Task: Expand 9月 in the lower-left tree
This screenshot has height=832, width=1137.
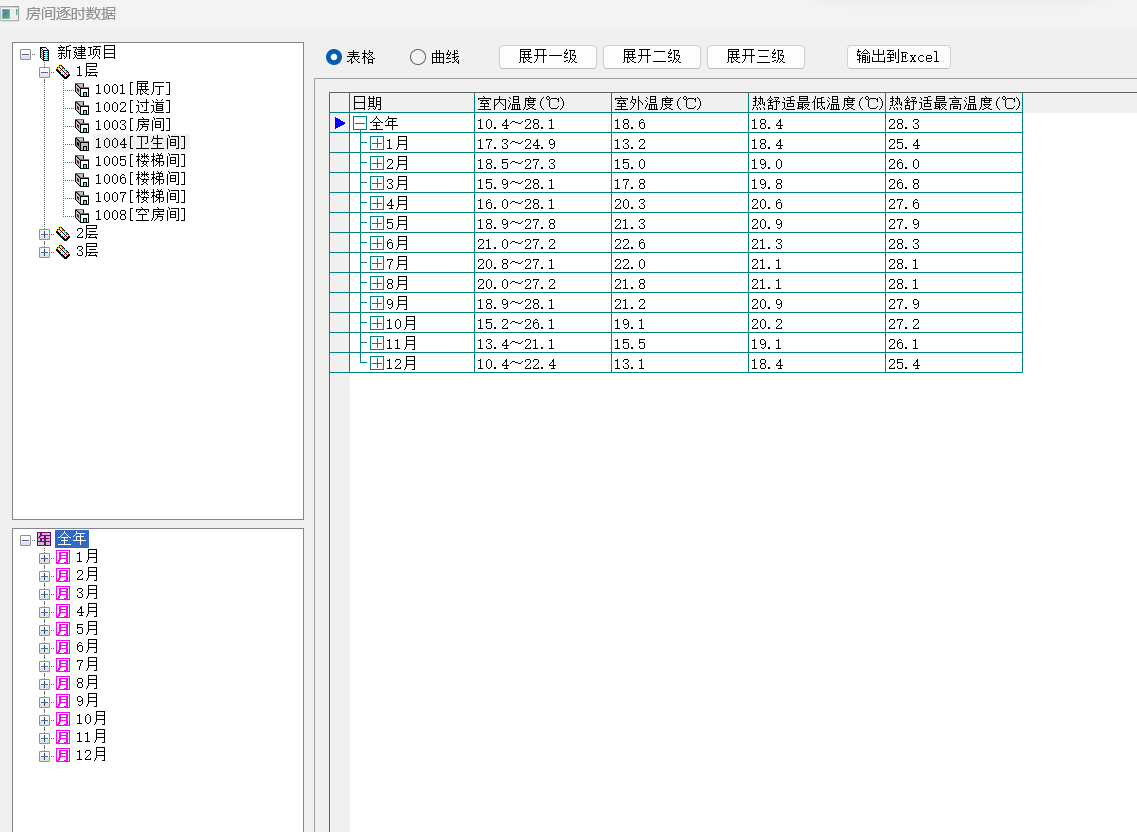Action: point(44,701)
